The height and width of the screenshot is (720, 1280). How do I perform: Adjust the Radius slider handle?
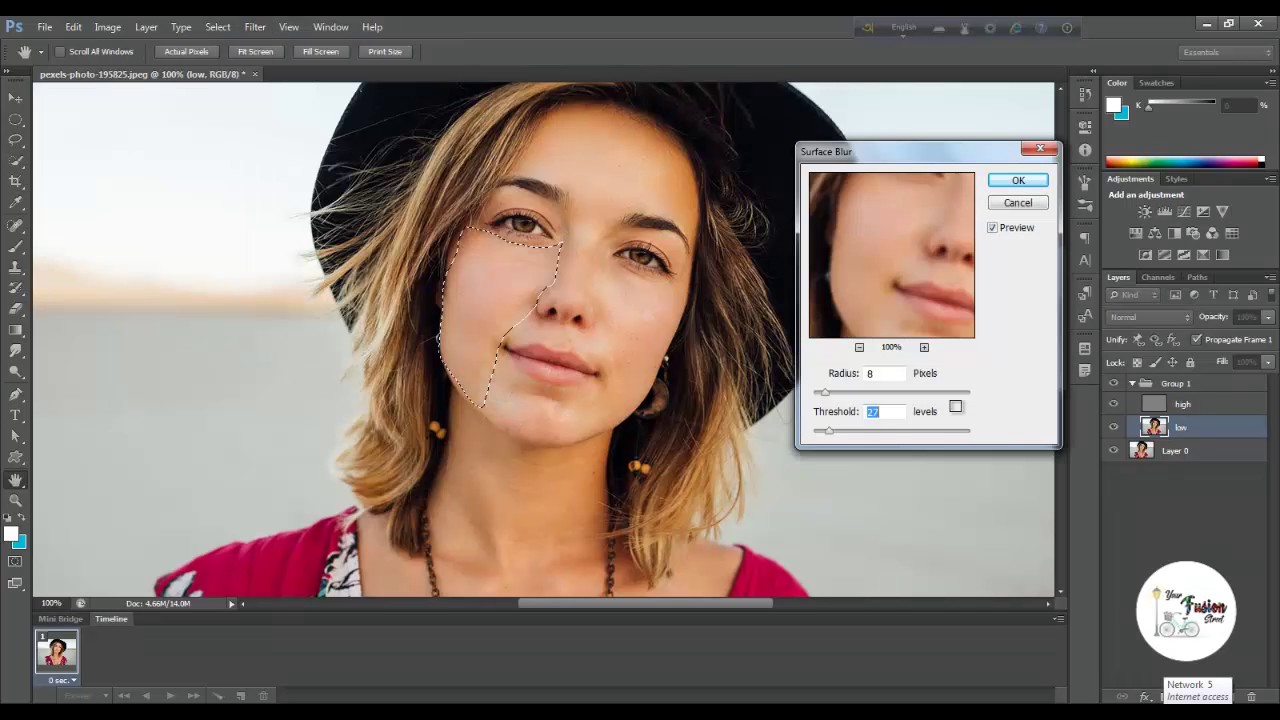(824, 392)
